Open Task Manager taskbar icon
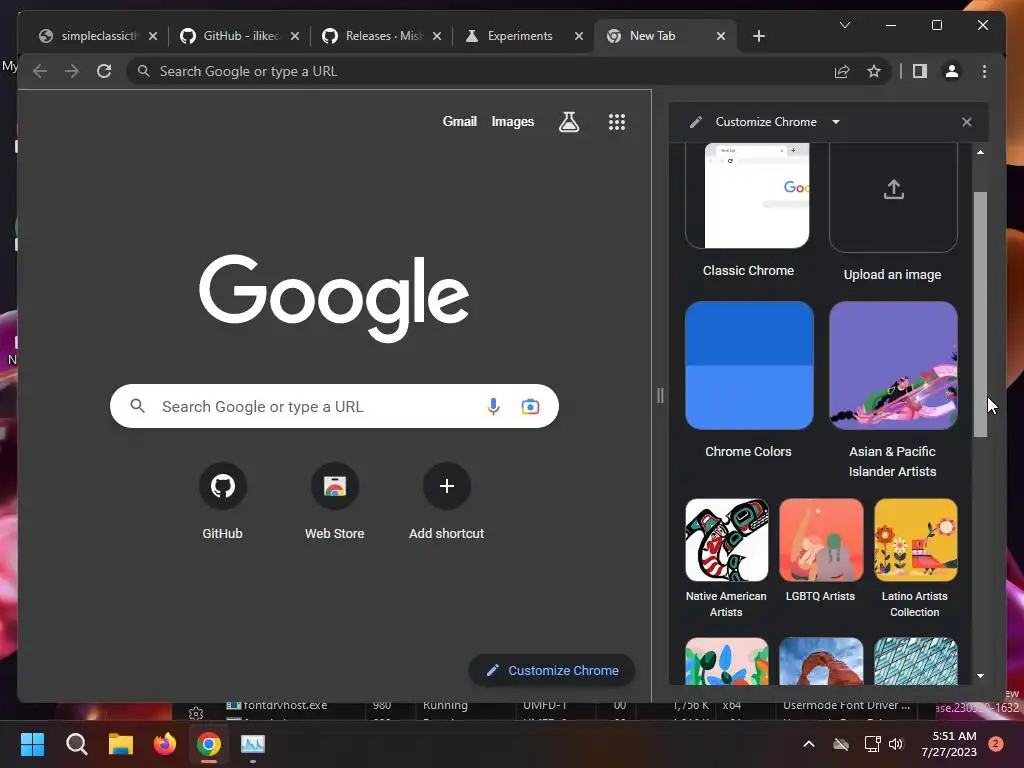1024x768 pixels. (253, 744)
